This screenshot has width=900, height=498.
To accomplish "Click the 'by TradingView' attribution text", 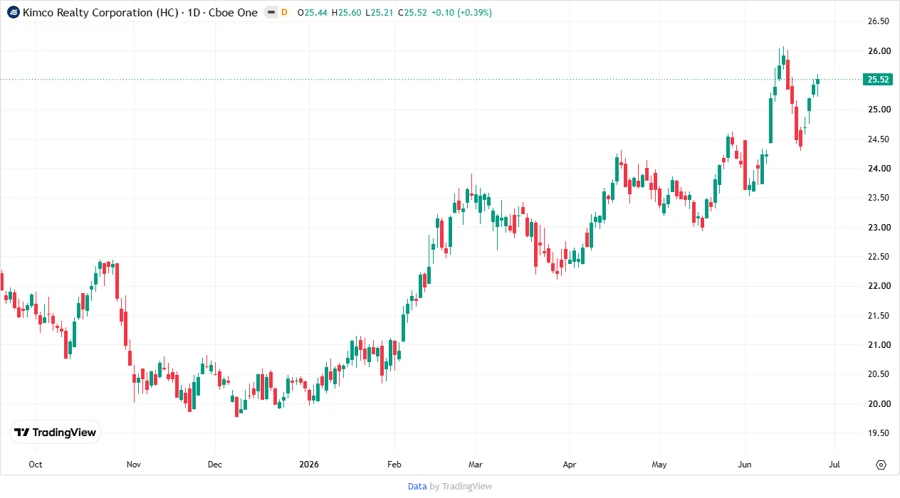I will (x=461, y=486).
